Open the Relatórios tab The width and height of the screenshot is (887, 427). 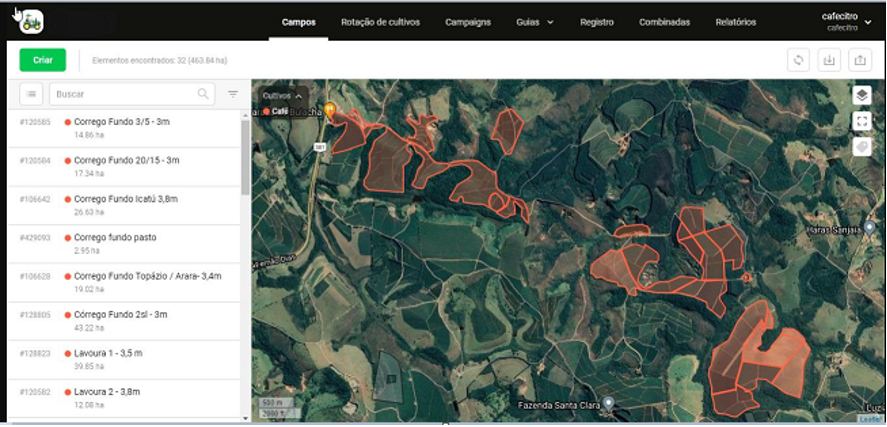735,22
